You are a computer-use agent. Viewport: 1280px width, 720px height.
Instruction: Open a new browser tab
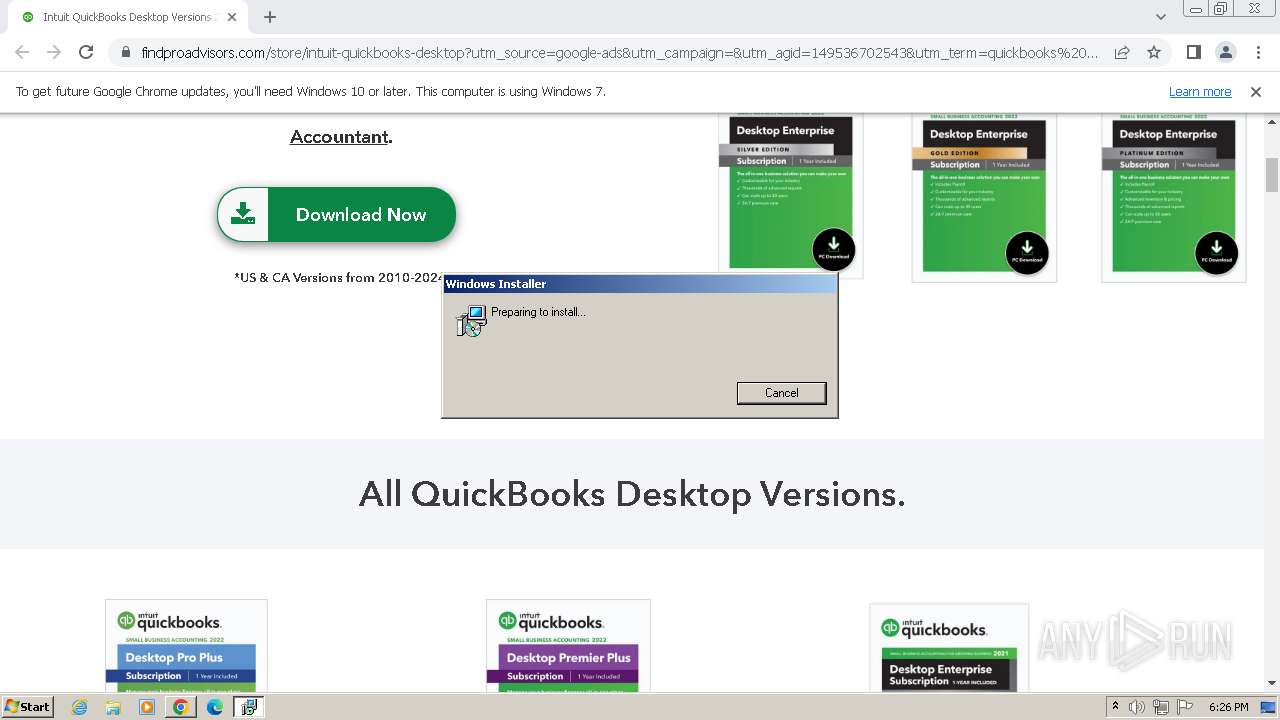270,17
